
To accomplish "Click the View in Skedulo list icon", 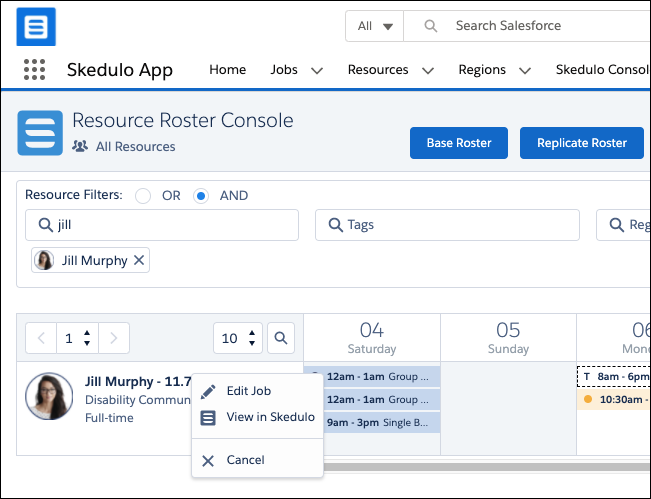I will click(x=208, y=418).
